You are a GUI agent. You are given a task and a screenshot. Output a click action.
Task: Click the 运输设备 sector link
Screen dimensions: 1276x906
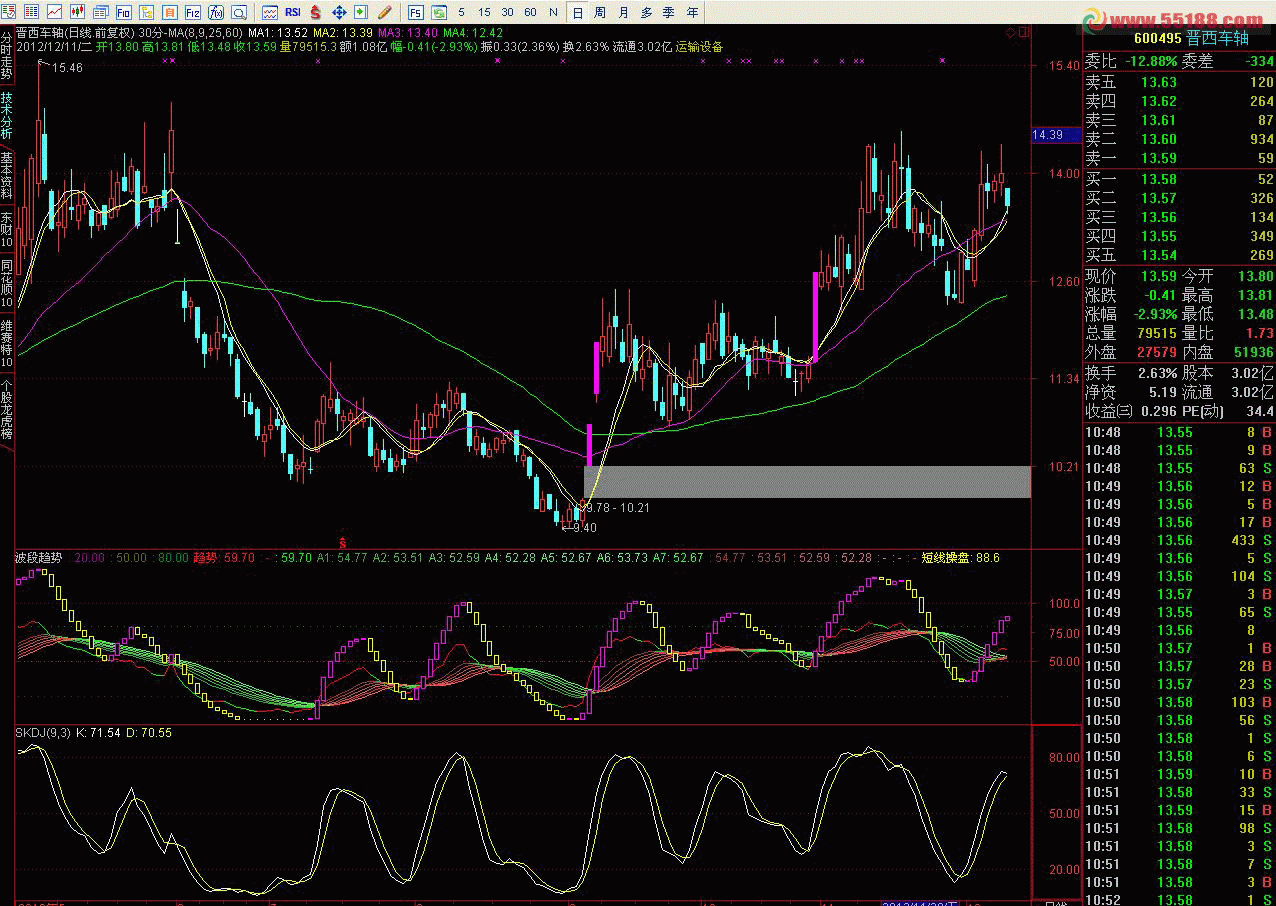point(699,47)
